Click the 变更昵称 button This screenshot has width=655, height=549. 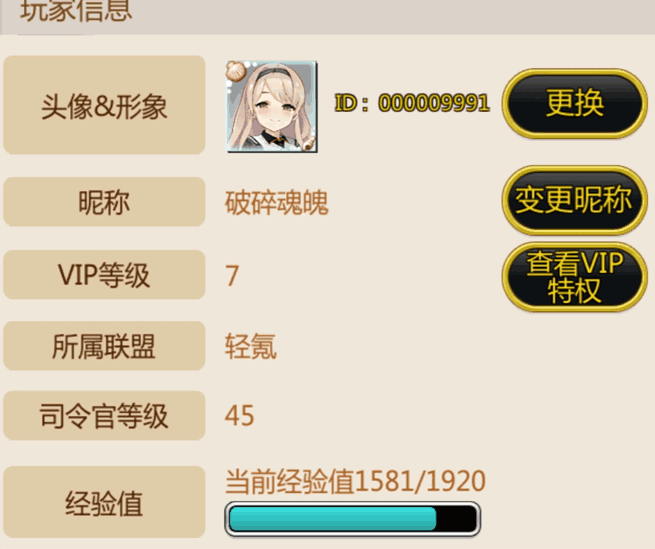click(x=575, y=200)
